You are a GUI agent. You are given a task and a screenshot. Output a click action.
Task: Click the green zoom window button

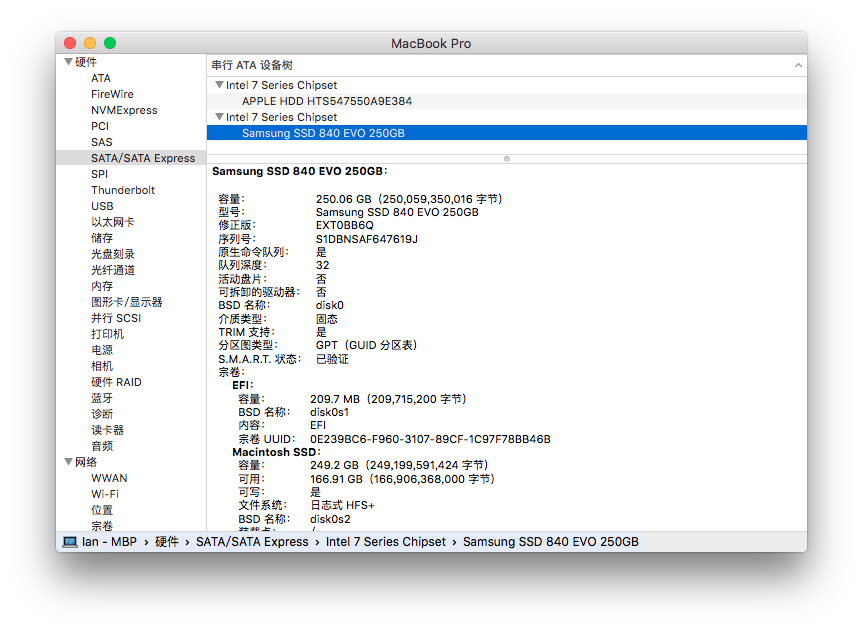(x=110, y=43)
